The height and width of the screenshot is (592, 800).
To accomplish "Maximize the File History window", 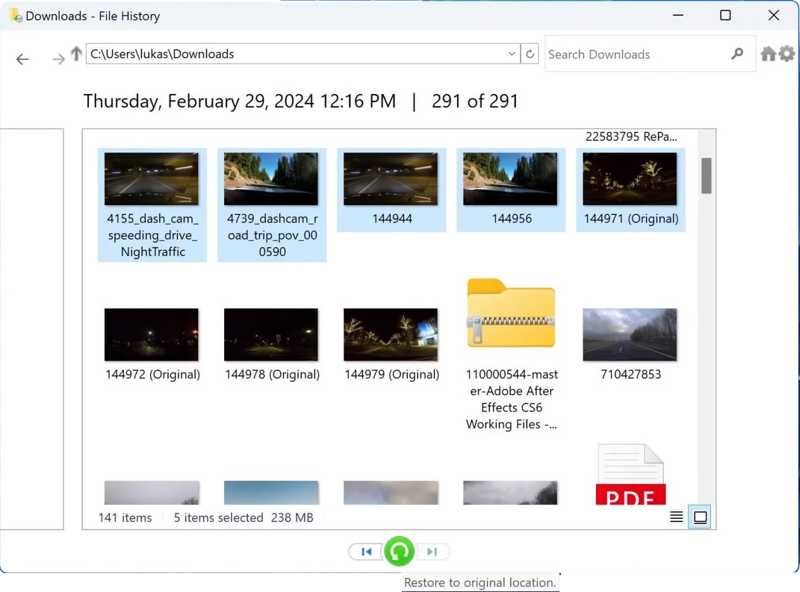I will click(x=725, y=15).
